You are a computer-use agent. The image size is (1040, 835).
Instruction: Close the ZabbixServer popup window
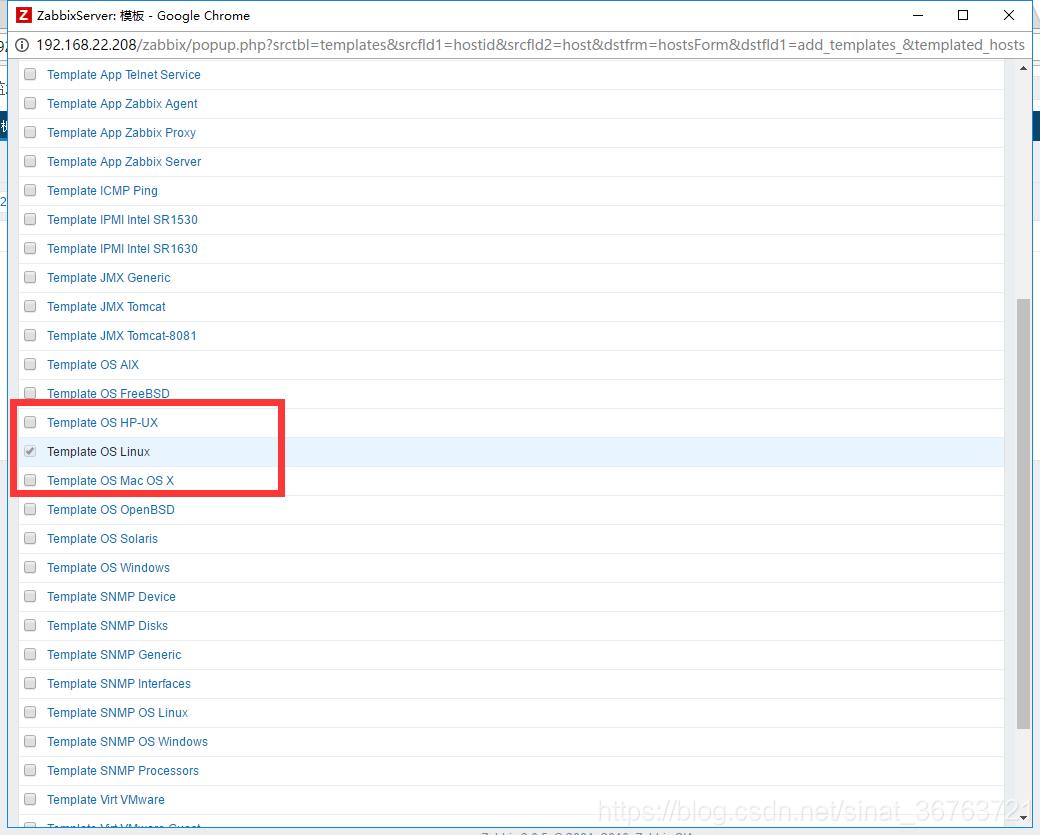1009,15
